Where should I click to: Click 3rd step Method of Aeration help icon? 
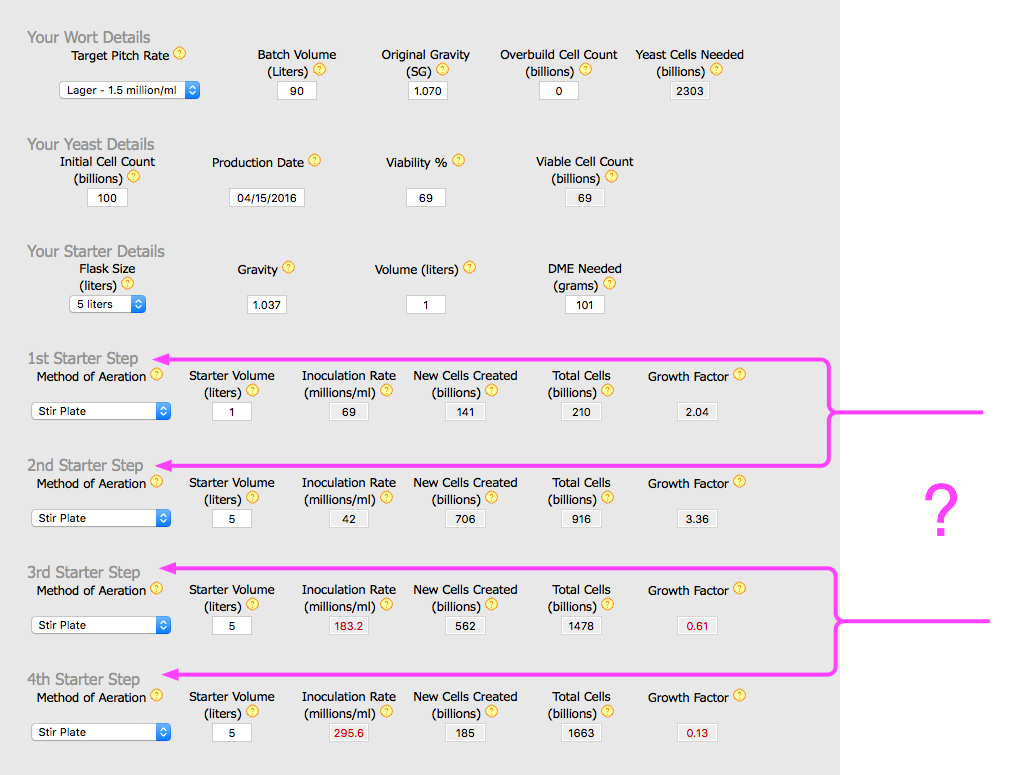click(x=157, y=589)
